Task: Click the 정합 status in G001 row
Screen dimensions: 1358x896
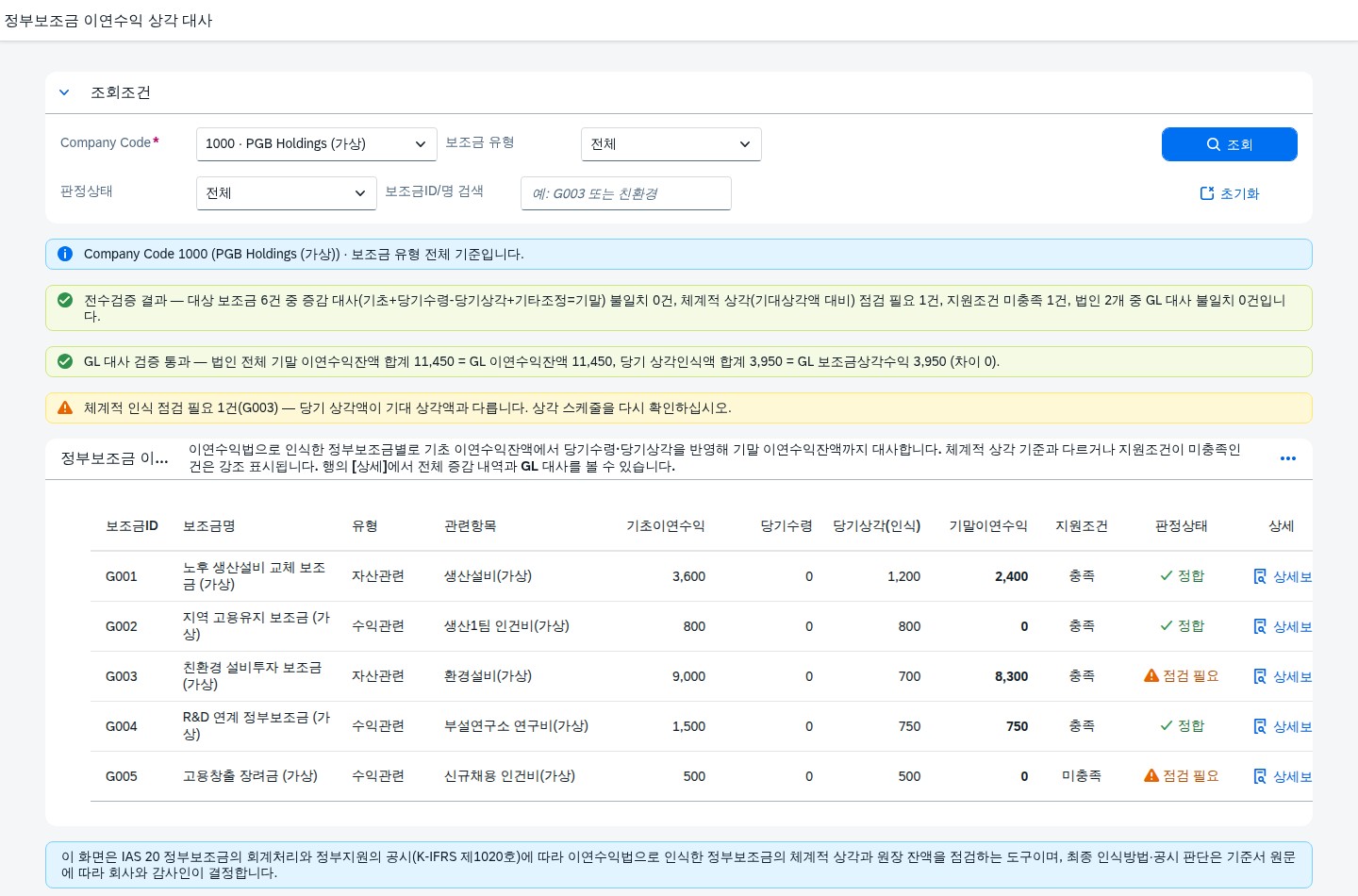Action: (1182, 576)
